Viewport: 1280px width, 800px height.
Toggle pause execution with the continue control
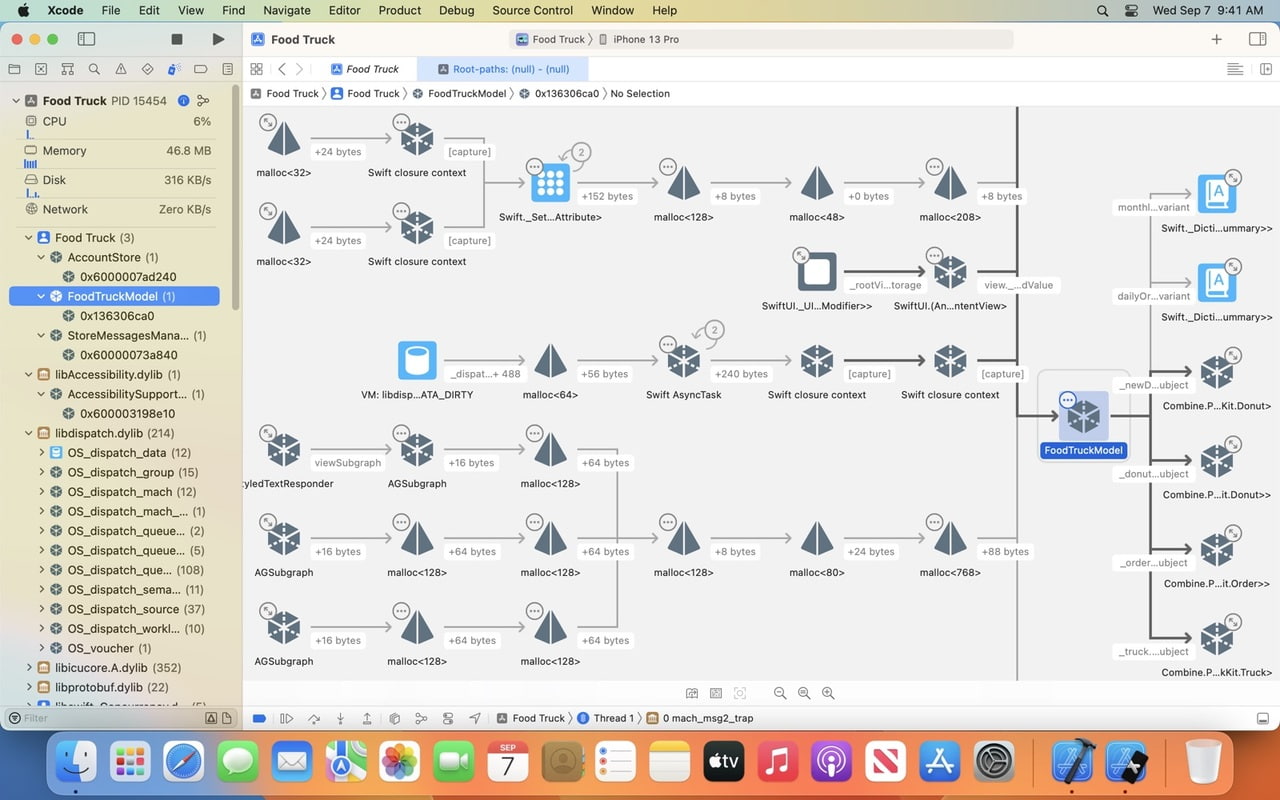pyautogui.click(x=287, y=718)
